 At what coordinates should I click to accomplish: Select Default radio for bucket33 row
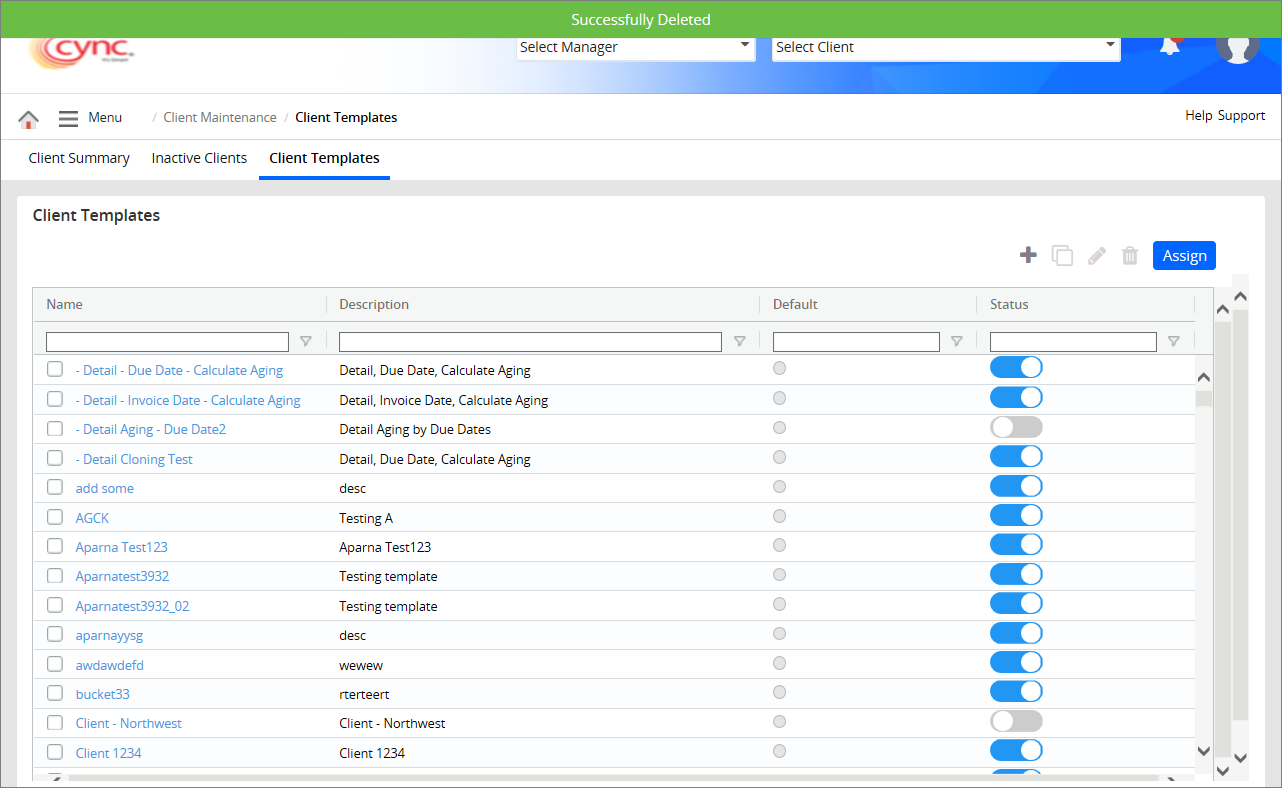coord(780,692)
